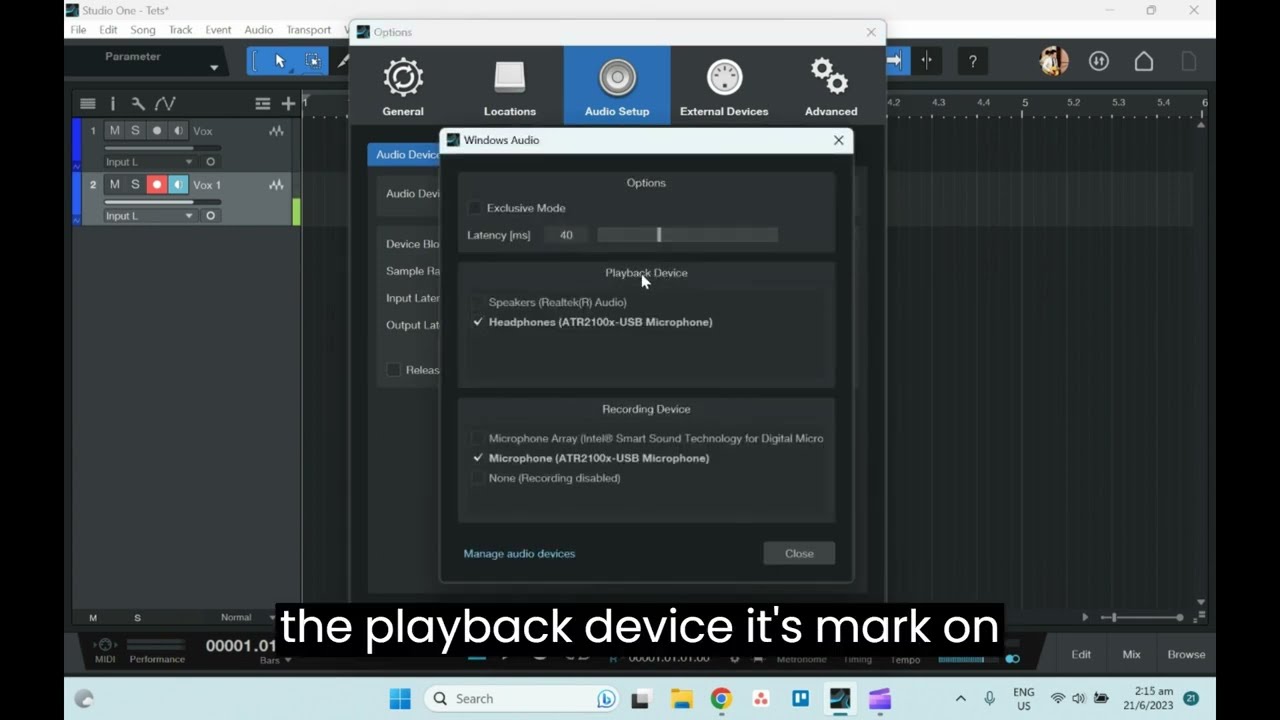1280x720 pixels.
Task: Open instrument editor icon on Vox 1 track
Action: coord(276,185)
